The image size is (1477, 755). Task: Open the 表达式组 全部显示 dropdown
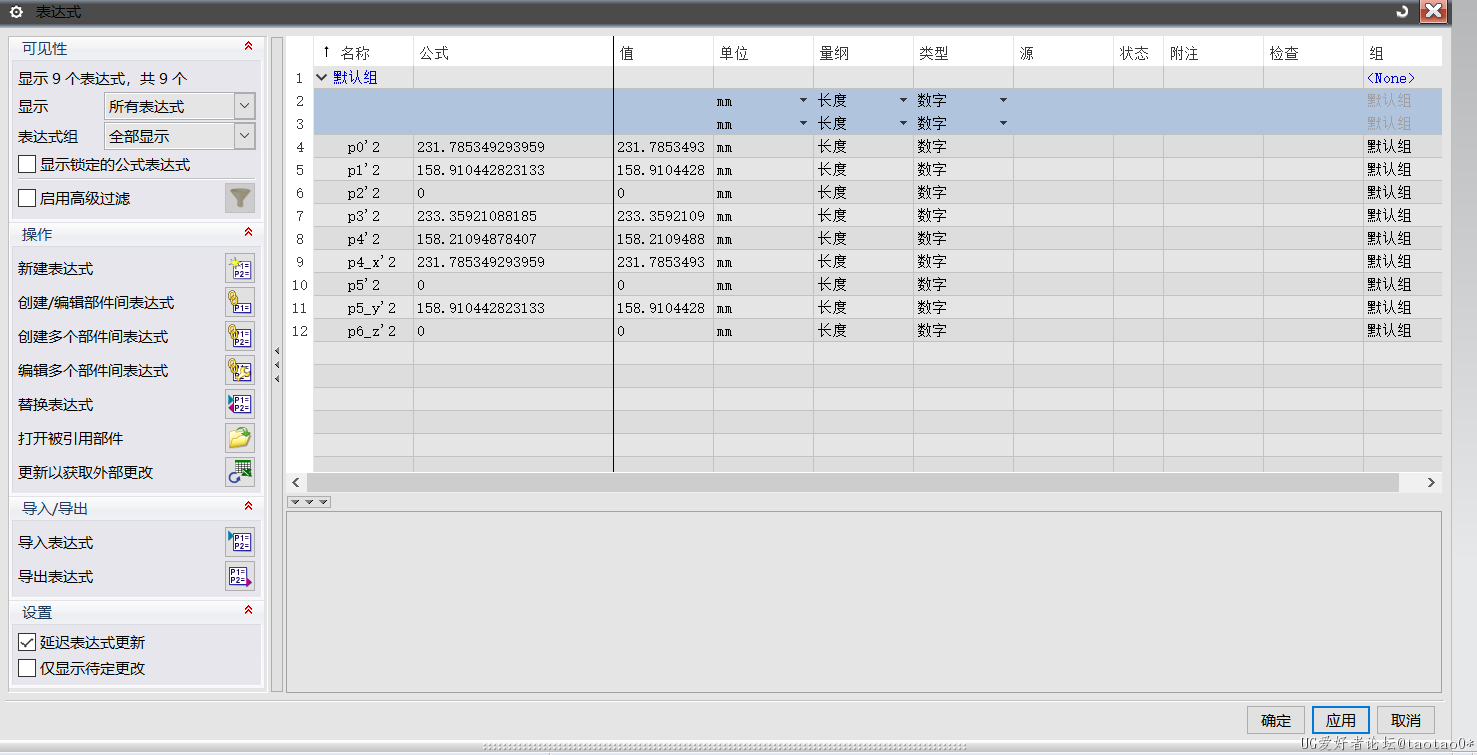coord(180,136)
